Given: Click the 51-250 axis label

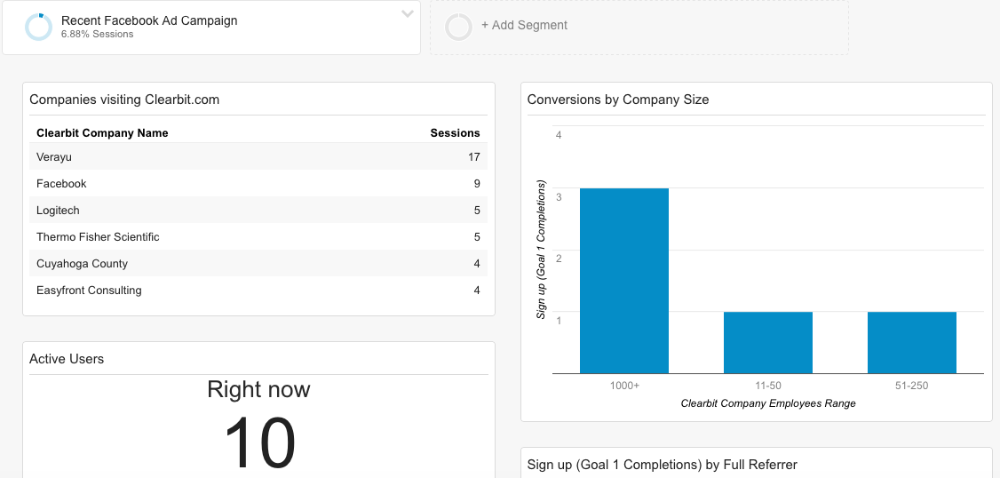Looking at the screenshot, I should coord(912,386).
